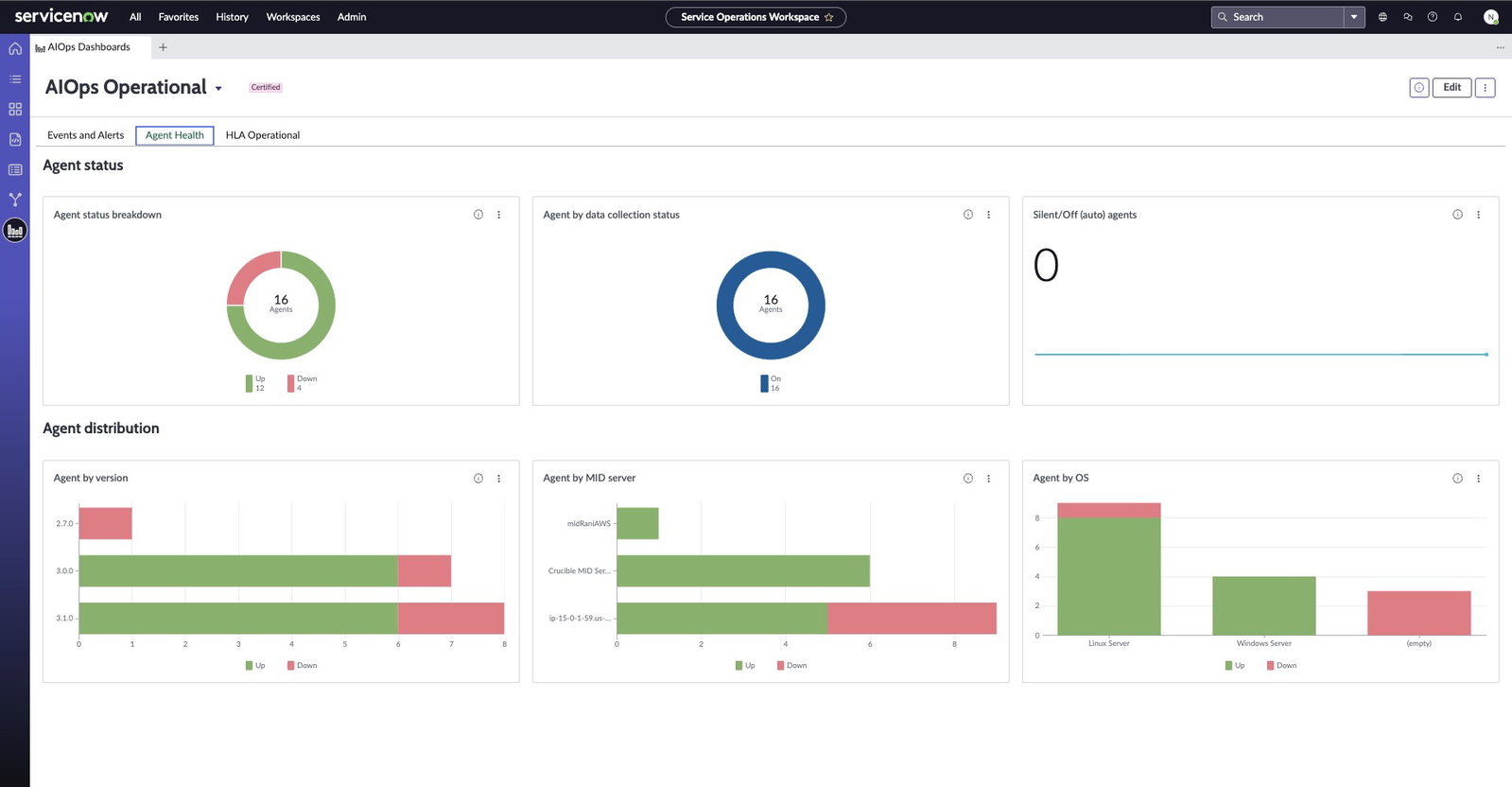Add a new tab with plus icon

(163, 47)
